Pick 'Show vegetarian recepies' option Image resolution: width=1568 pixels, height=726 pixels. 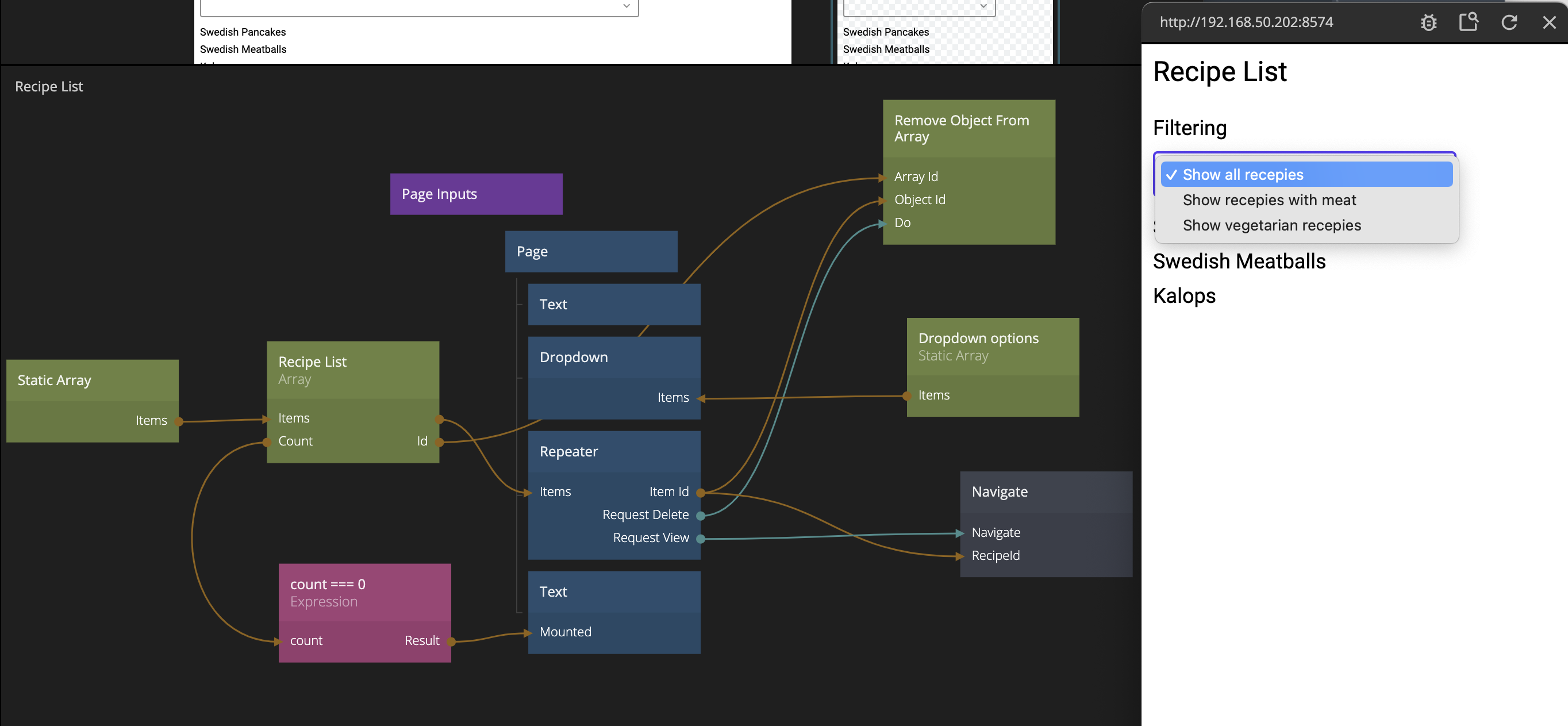coord(1271,225)
